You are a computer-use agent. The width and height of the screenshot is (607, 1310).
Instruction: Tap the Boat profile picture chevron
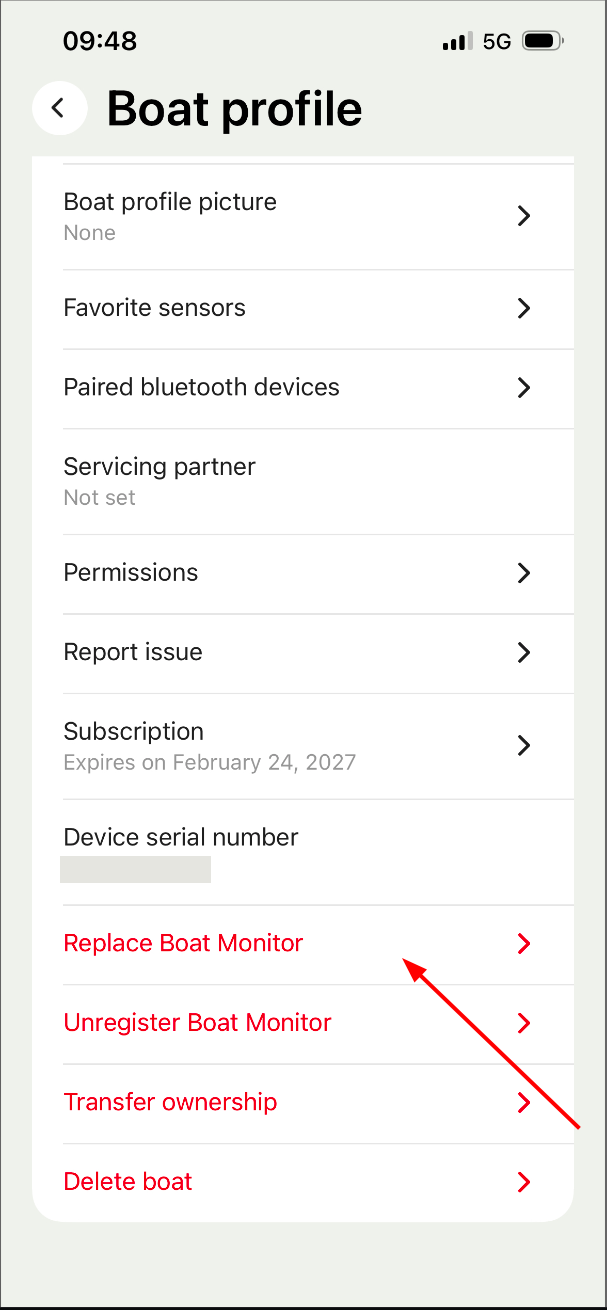point(523,216)
